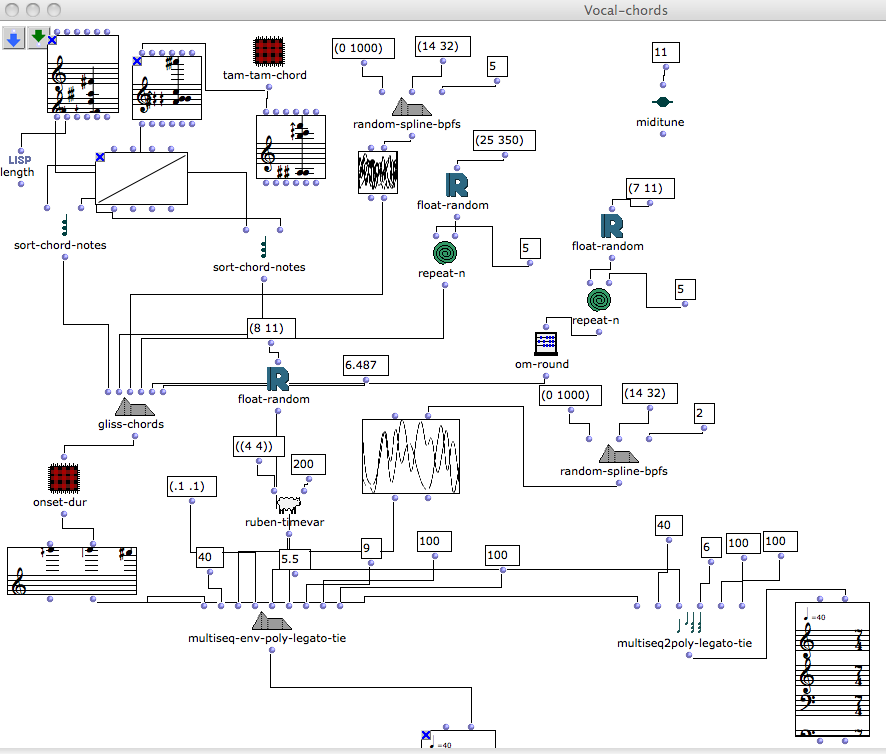
Task: Click the green down-arrow output button
Action: coord(39,39)
